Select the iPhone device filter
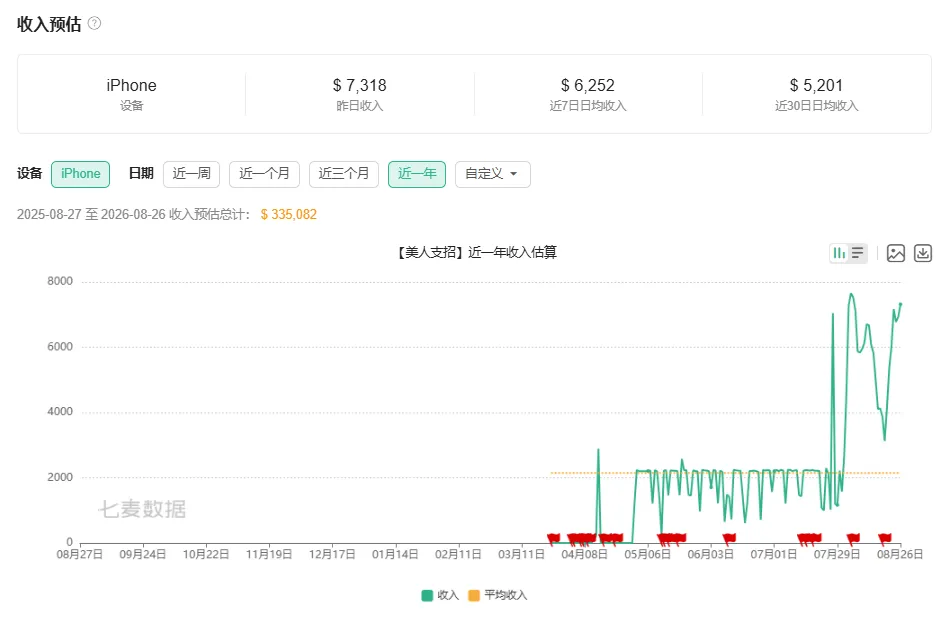Viewport: 938px width, 621px height. pos(80,174)
